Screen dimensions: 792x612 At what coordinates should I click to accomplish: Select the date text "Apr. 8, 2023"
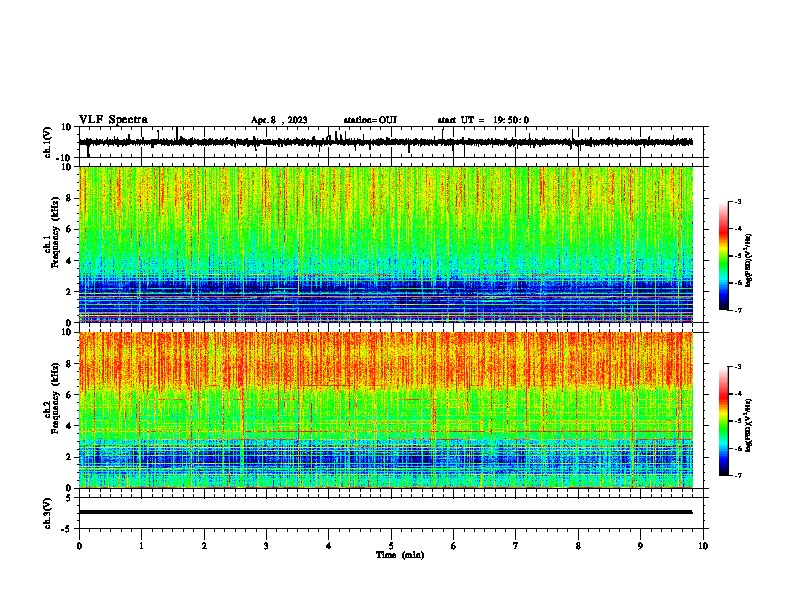[x=279, y=120]
